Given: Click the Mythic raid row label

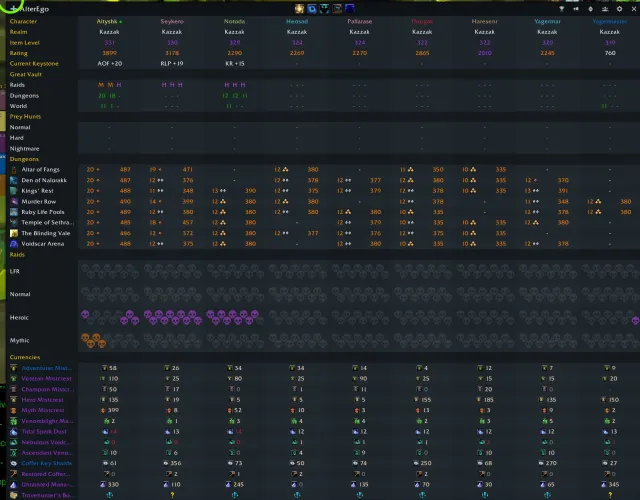Looking at the screenshot, I should [20, 340].
